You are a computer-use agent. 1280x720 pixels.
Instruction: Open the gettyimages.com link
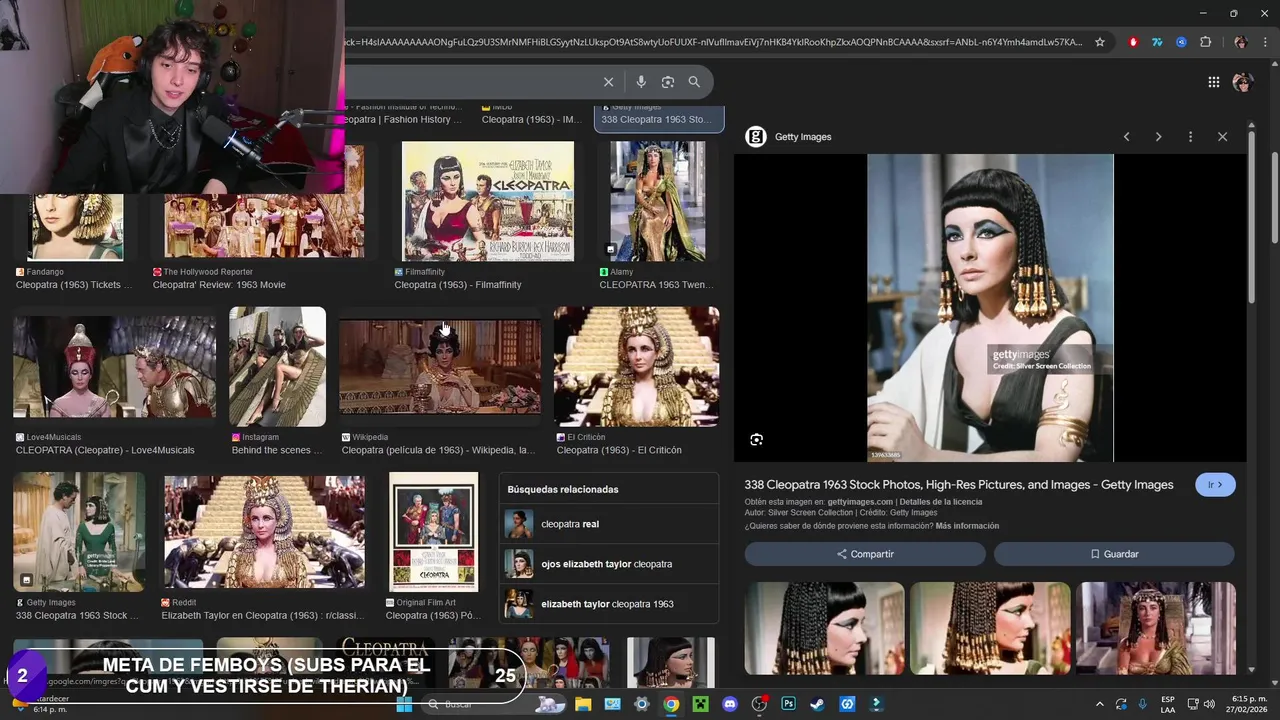click(x=859, y=502)
